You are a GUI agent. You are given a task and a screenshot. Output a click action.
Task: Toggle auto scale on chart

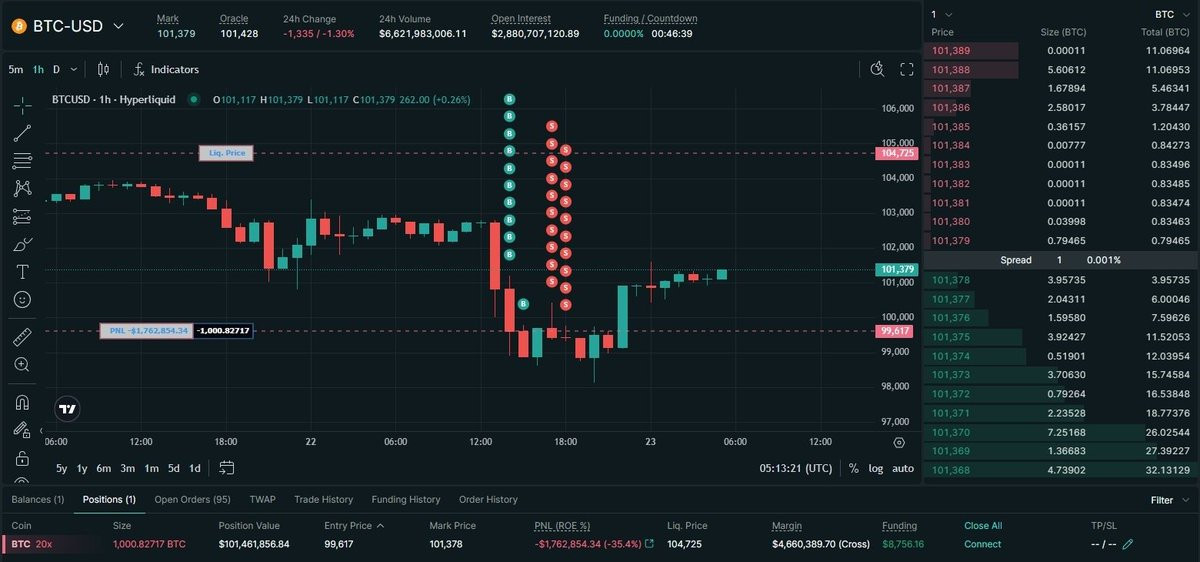coord(903,468)
